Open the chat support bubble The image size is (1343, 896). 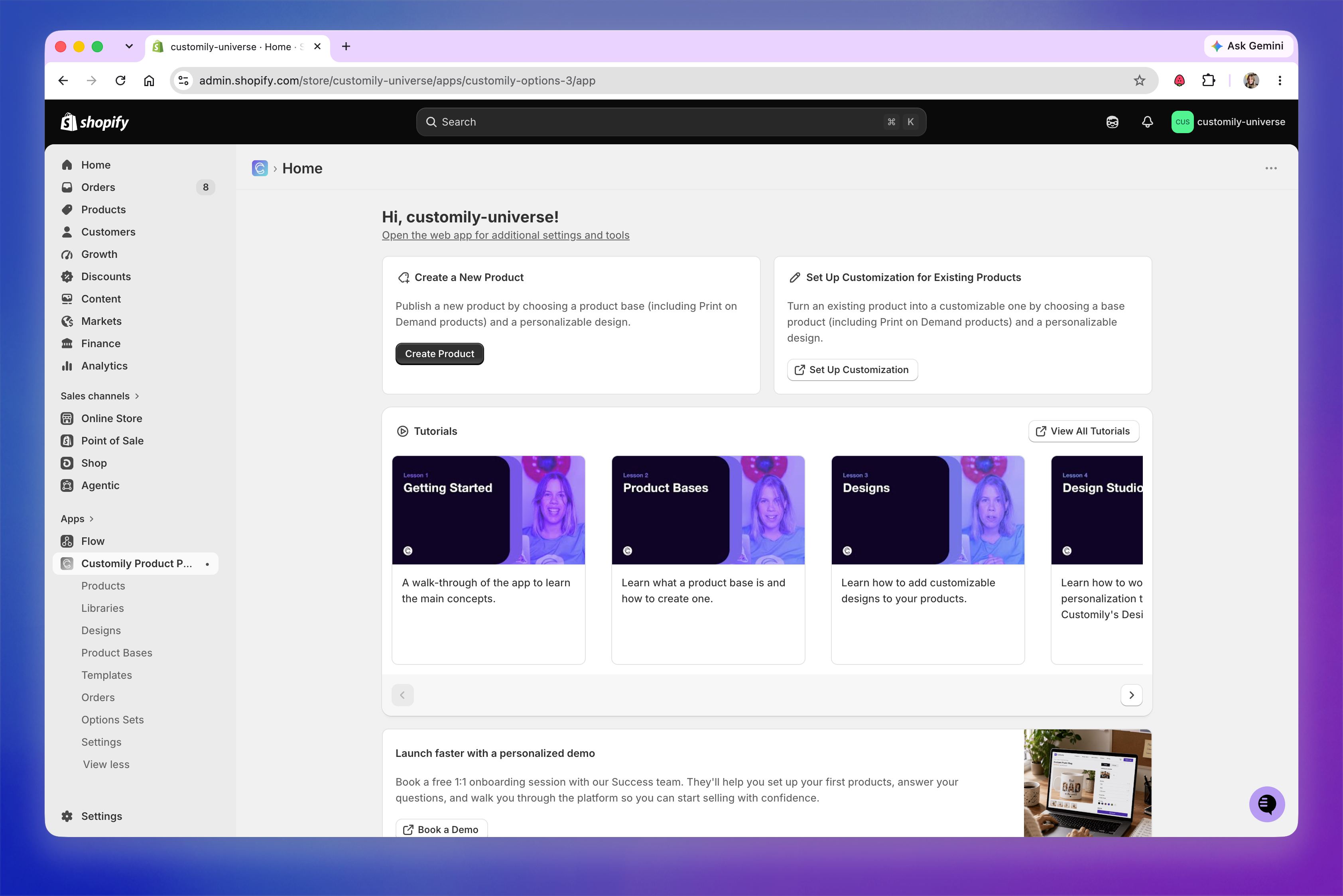point(1266,805)
